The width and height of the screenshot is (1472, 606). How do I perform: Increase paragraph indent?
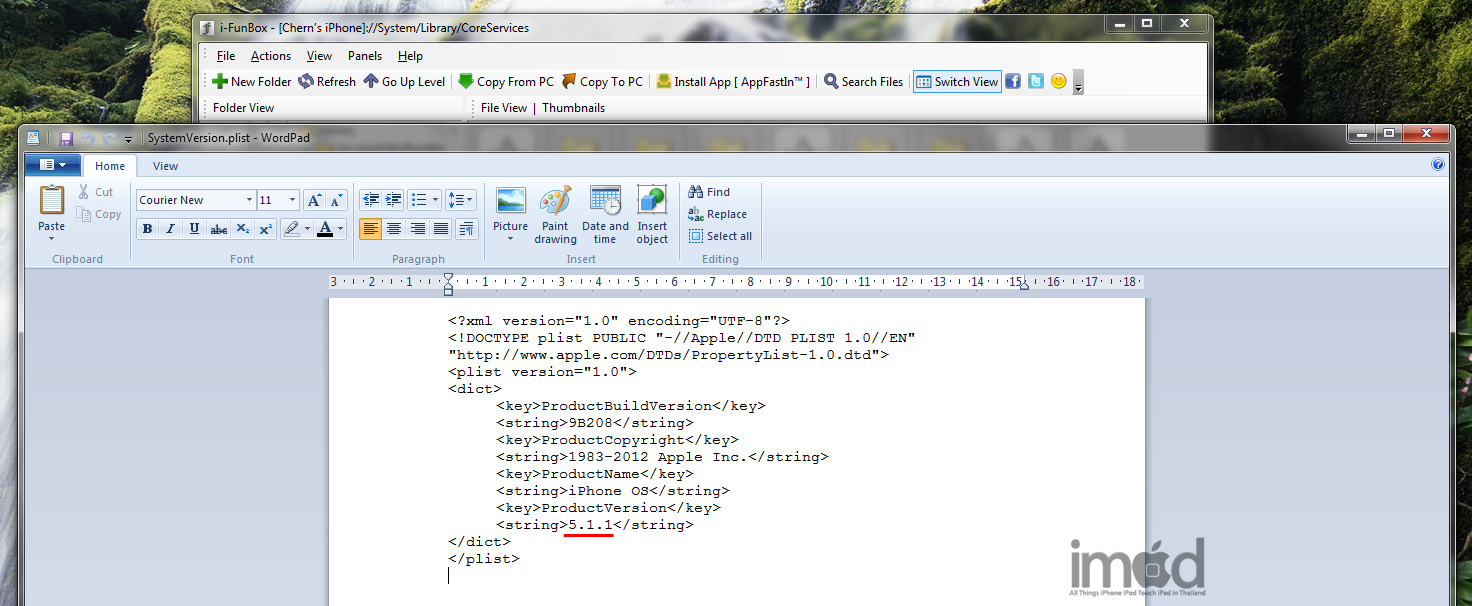(394, 200)
